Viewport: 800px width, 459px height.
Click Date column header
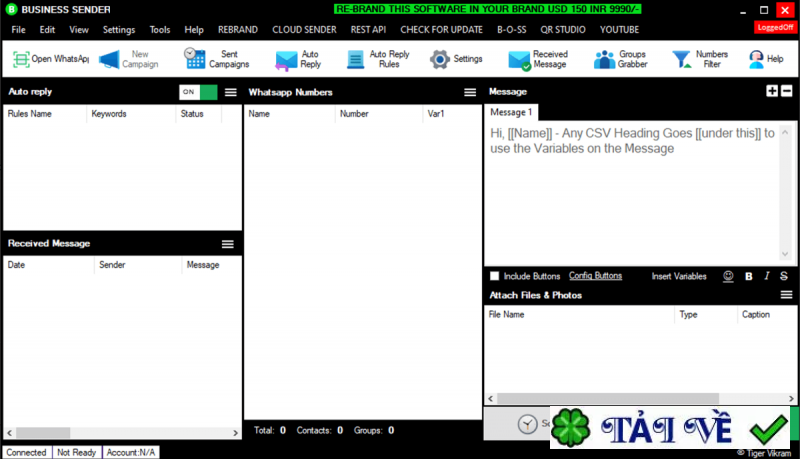(x=49, y=265)
